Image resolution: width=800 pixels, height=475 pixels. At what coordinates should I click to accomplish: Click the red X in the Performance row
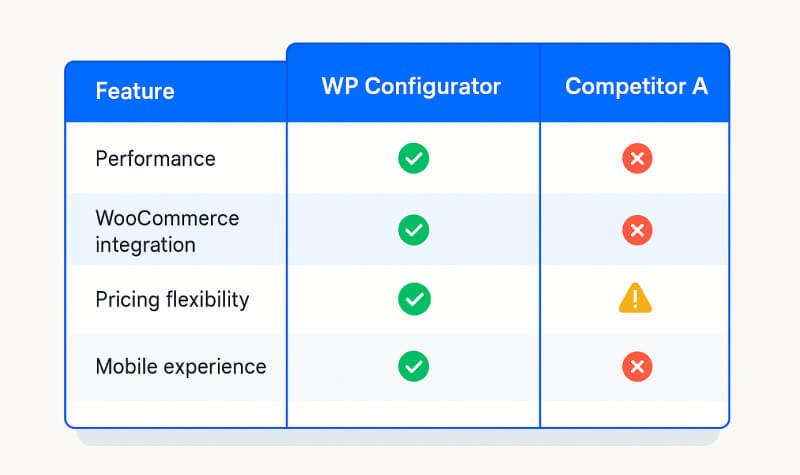[x=636, y=158]
